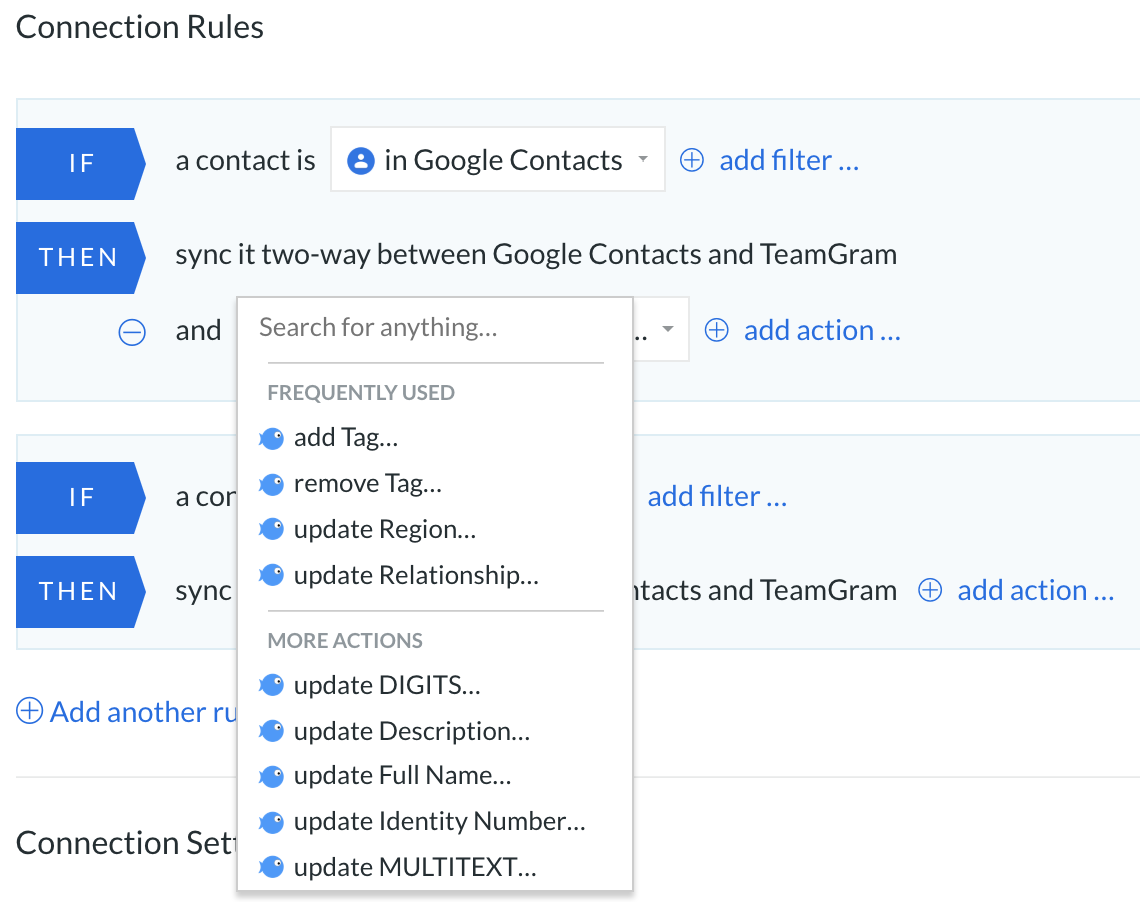Click TeamGram icon beside 'update Relationship...'
Viewport: 1140px width, 902px height.
pyautogui.click(x=271, y=575)
